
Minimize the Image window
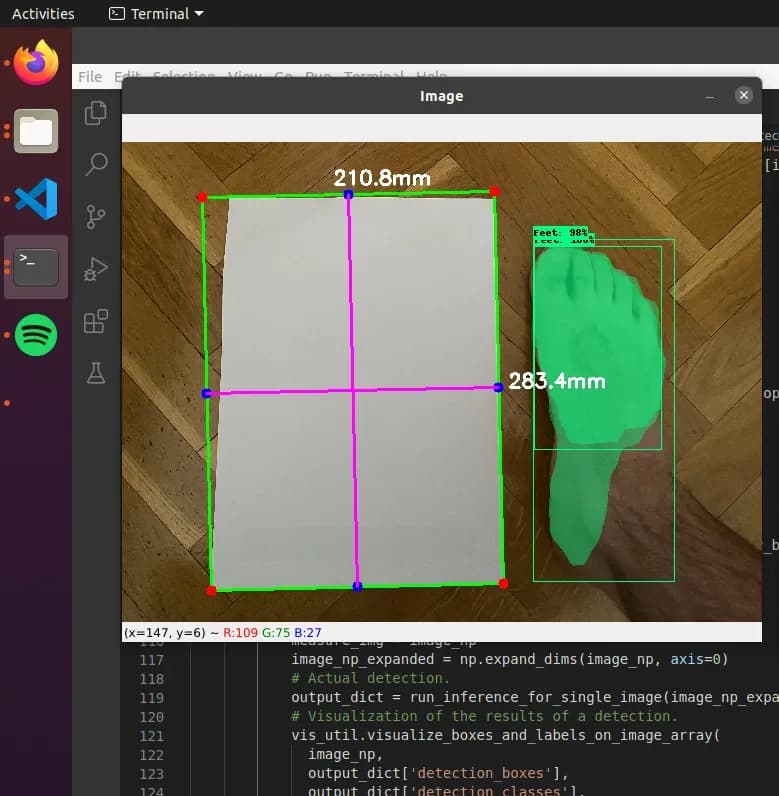710,96
